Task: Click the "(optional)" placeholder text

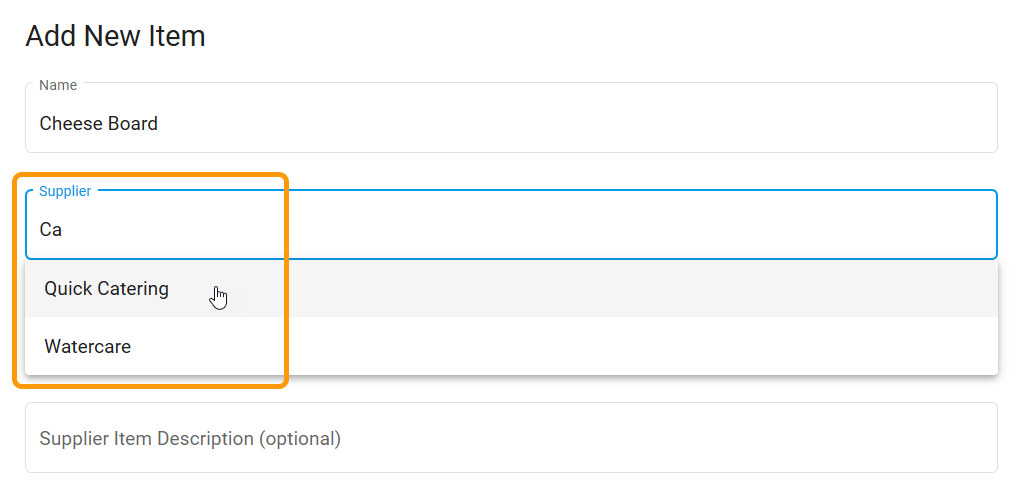Action: point(300,439)
